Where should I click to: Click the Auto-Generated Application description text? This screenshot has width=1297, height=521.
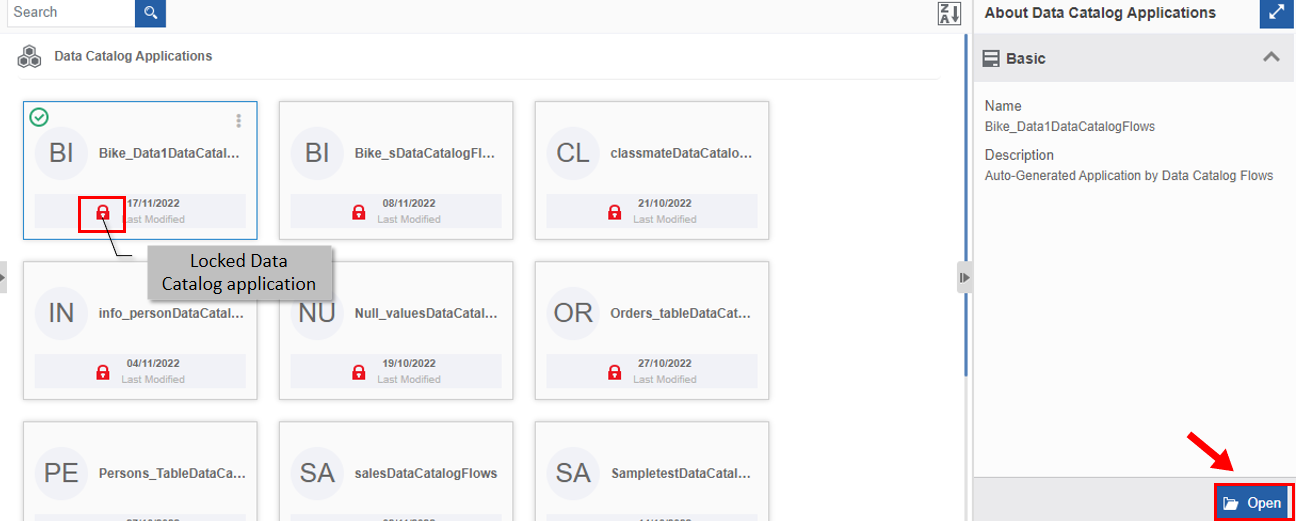tap(1129, 175)
